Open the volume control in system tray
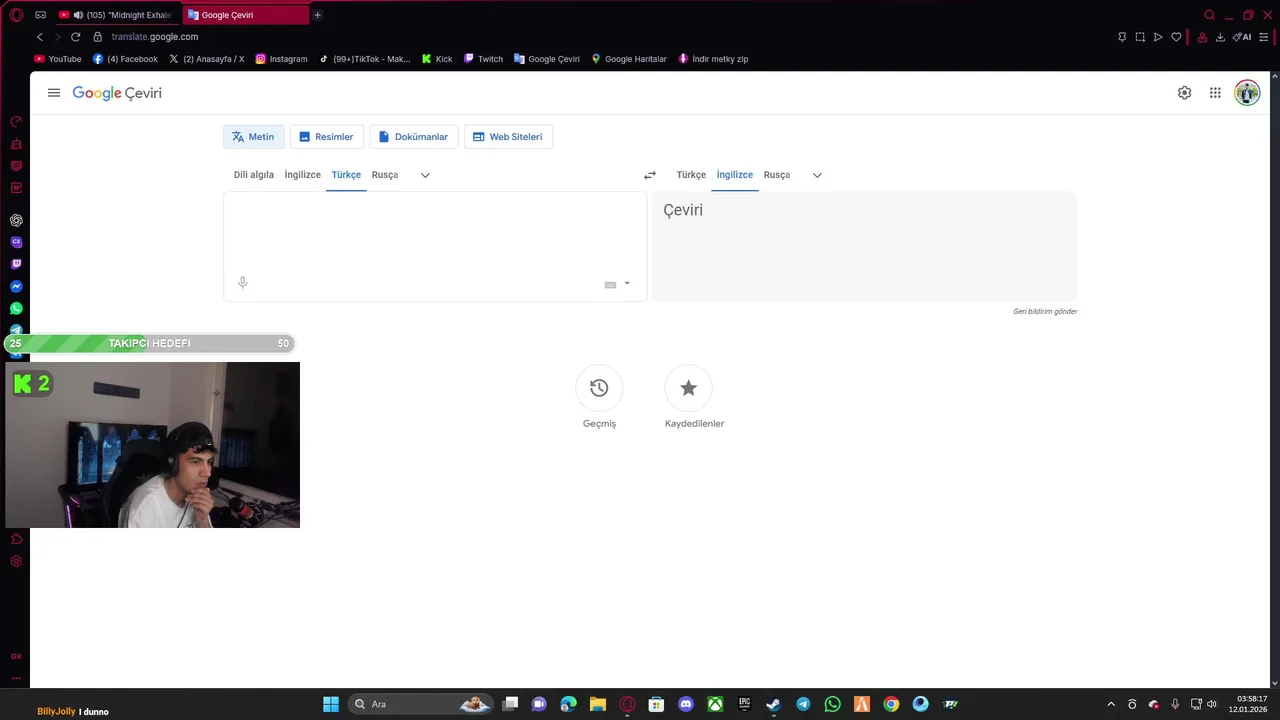The height and width of the screenshot is (720, 1280). coord(1212,704)
